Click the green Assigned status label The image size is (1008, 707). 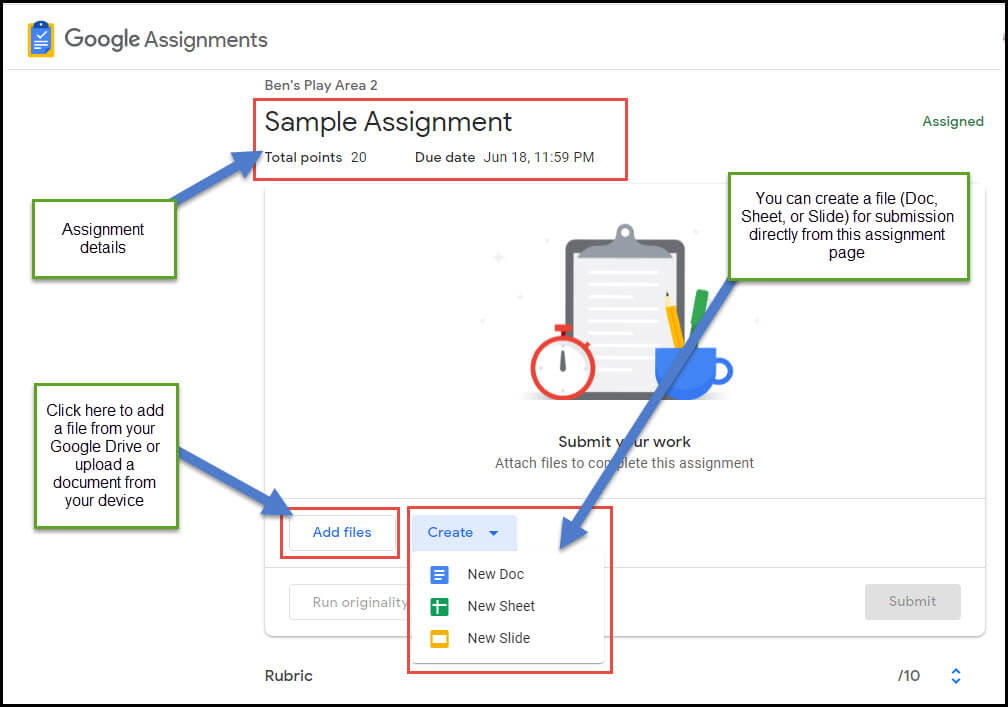click(x=953, y=121)
